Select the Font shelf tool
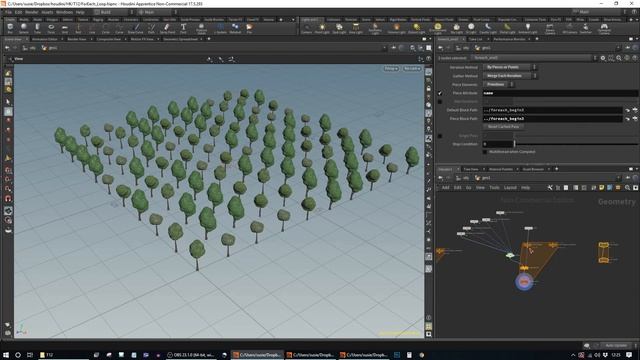 [x=183, y=28]
